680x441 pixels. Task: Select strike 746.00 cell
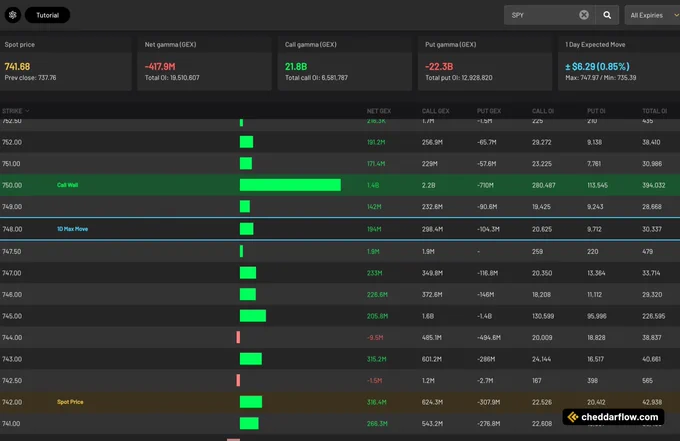pyautogui.click(x=12, y=294)
